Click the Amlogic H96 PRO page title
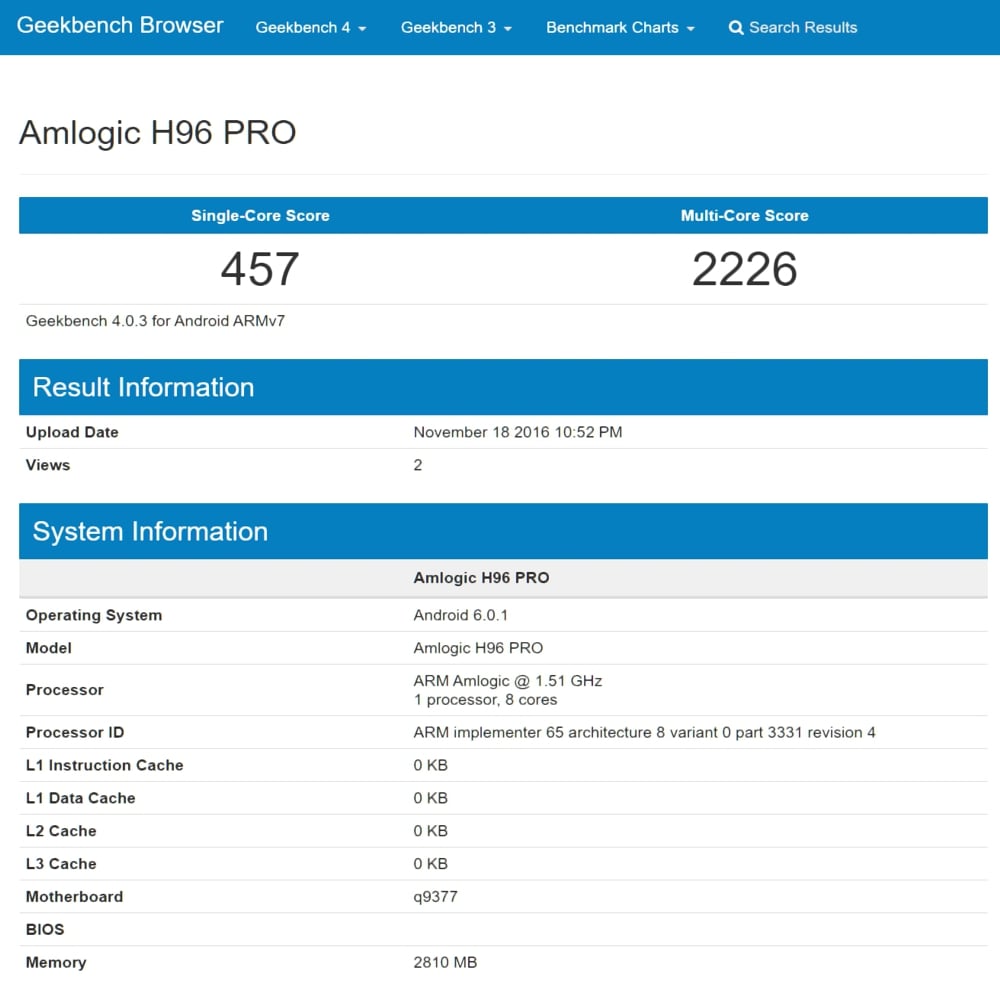The image size is (1000, 1000). (x=157, y=132)
